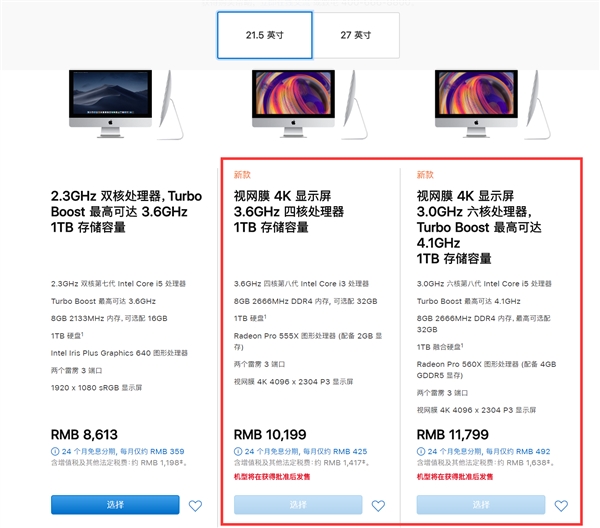The width and height of the screenshot is (600, 528).
Task: Click the info icon beside RMB 425 installment
Action: (238, 451)
